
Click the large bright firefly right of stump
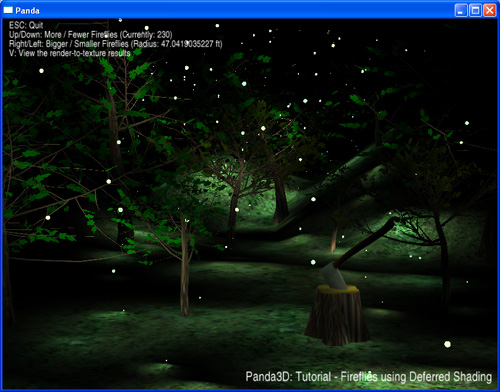pyautogui.click(x=447, y=344)
